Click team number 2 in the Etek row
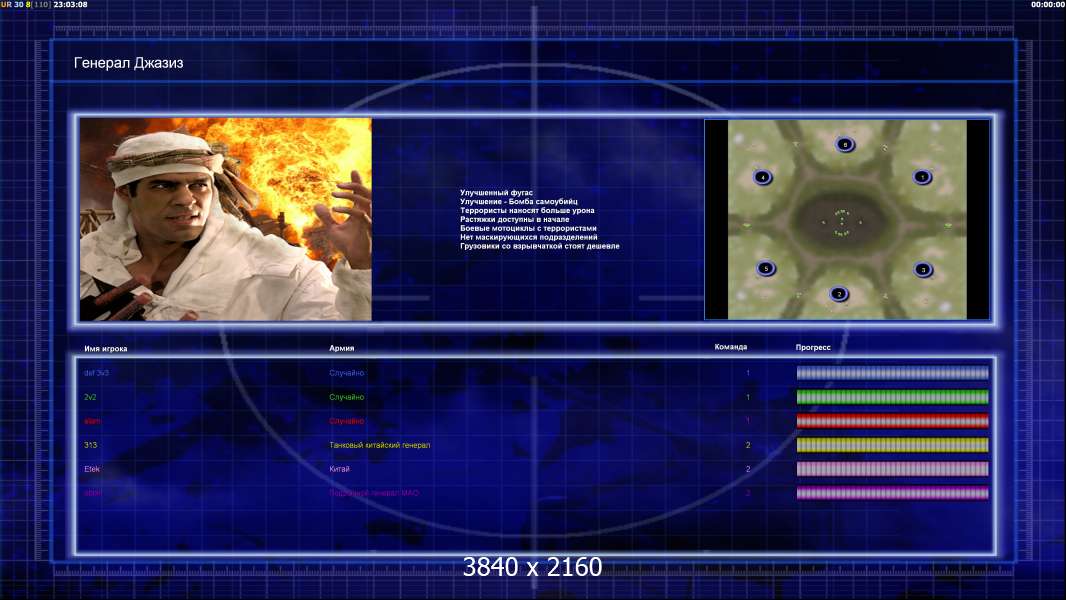The width and height of the screenshot is (1066, 600). click(x=748, y=469)
